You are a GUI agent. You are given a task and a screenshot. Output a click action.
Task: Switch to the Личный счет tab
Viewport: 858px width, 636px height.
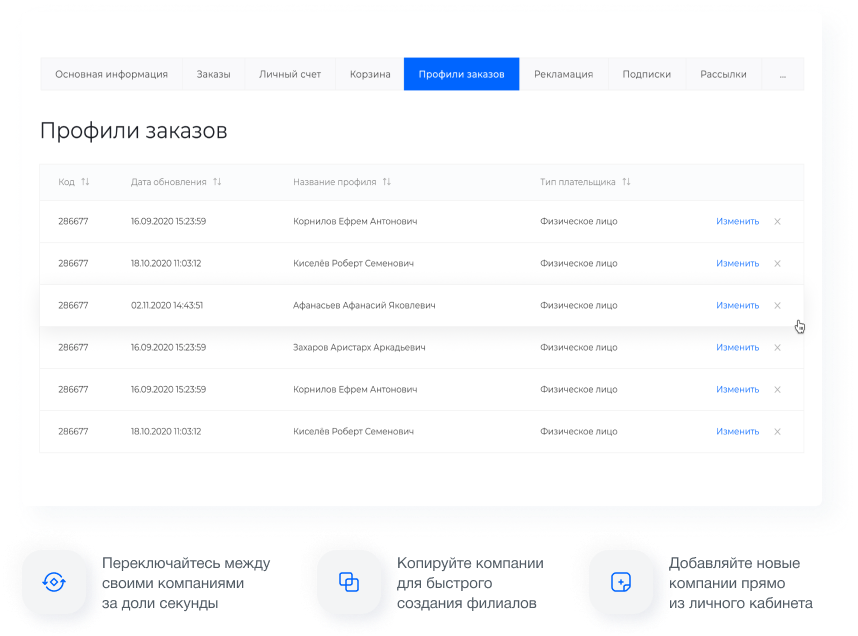(290, 74)
